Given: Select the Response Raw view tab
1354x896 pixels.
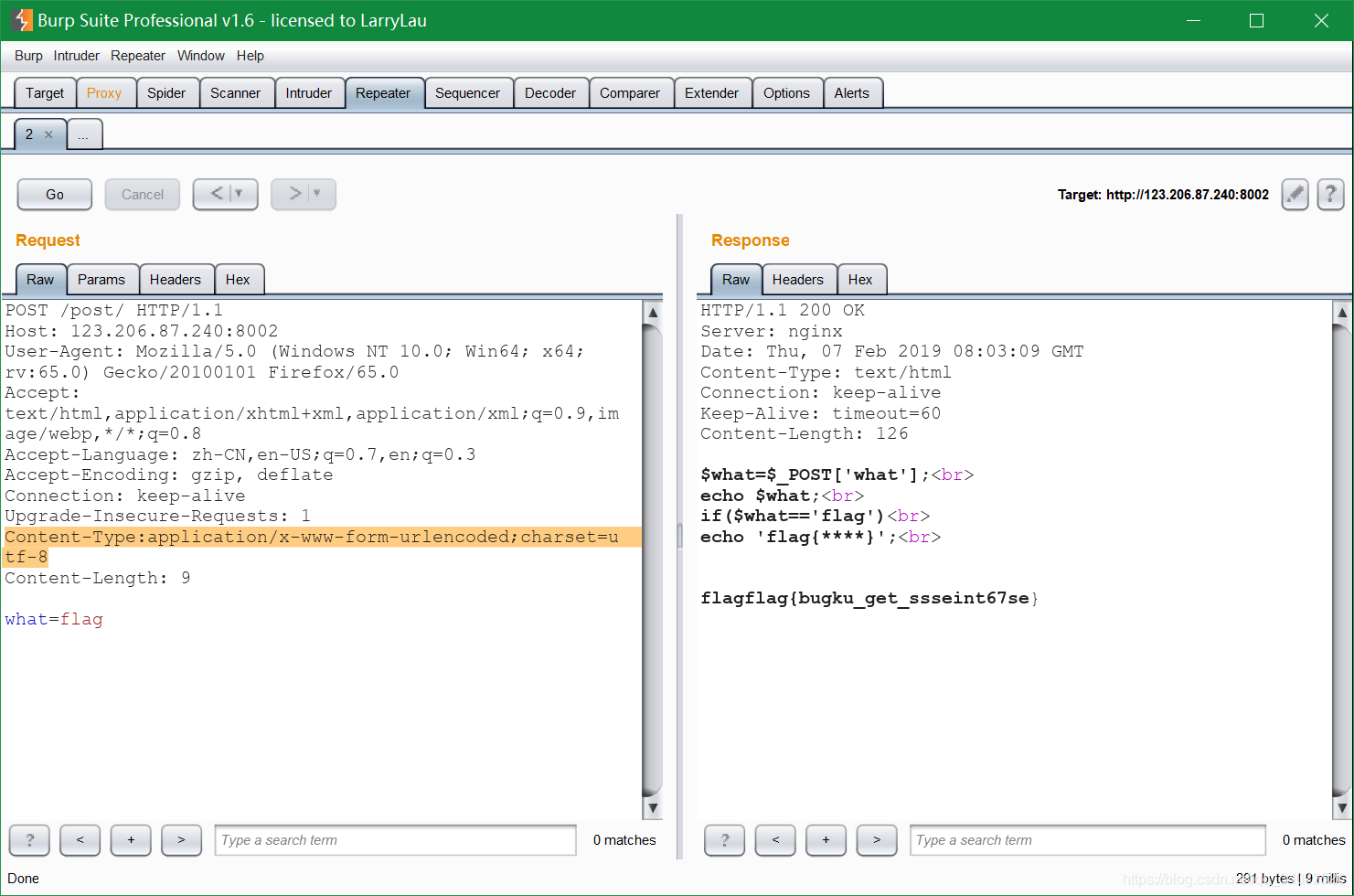Looking at the screenshot, I should (736, 280).
